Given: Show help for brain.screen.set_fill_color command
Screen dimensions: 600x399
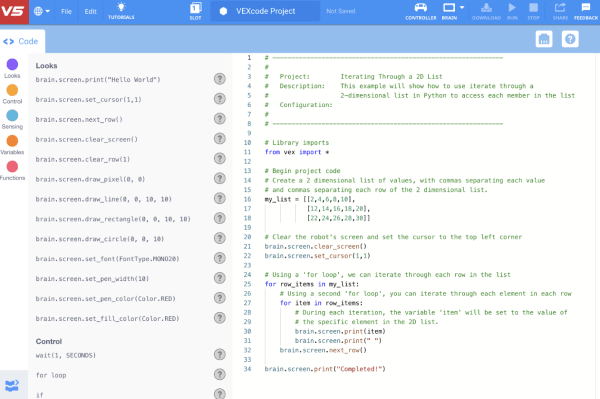Looking at the screenshot, I should 220,318.
